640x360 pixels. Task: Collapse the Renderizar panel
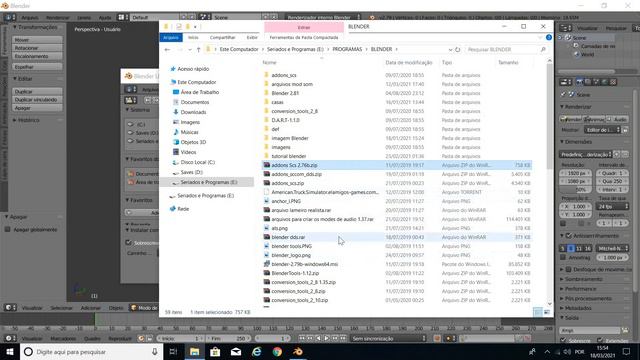click(562, 107)
